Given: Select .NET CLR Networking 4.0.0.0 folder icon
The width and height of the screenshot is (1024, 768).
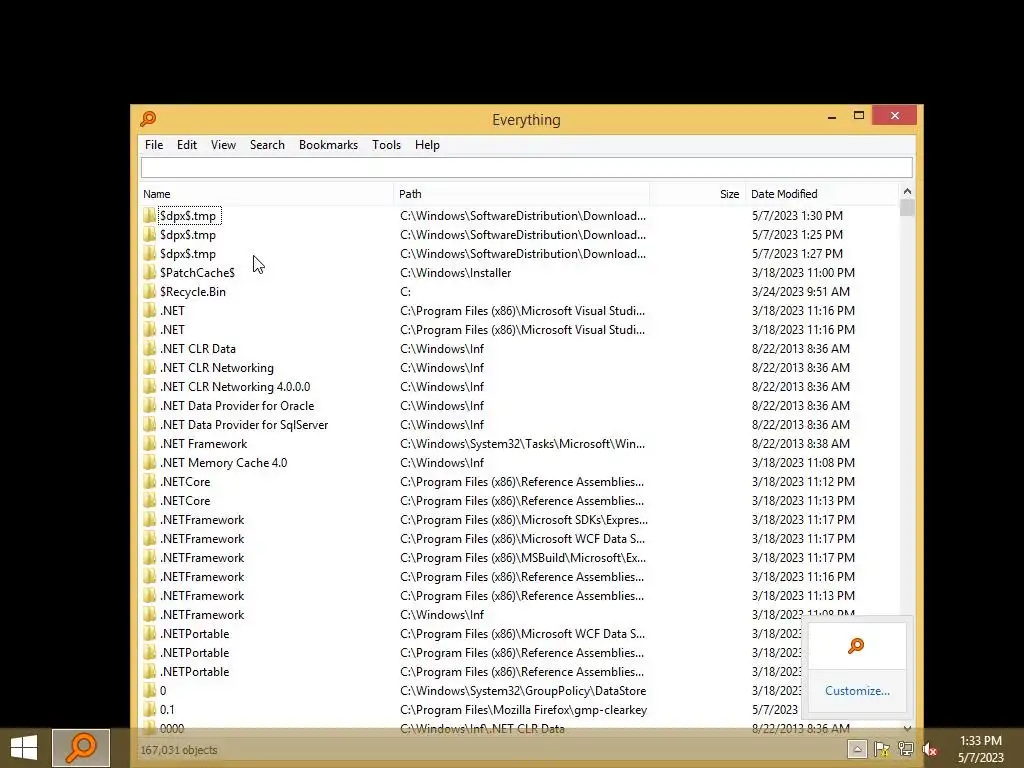Looking at the screenshot, I should (150, 386).
